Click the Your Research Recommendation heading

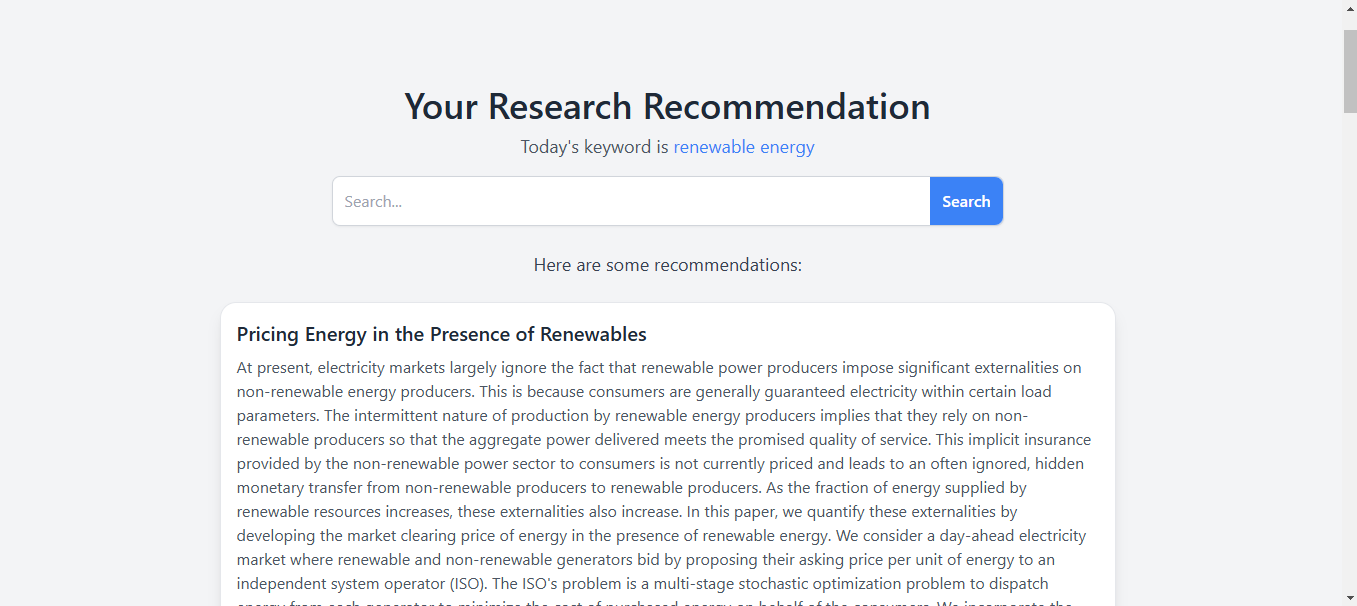(x=667, y=106)
